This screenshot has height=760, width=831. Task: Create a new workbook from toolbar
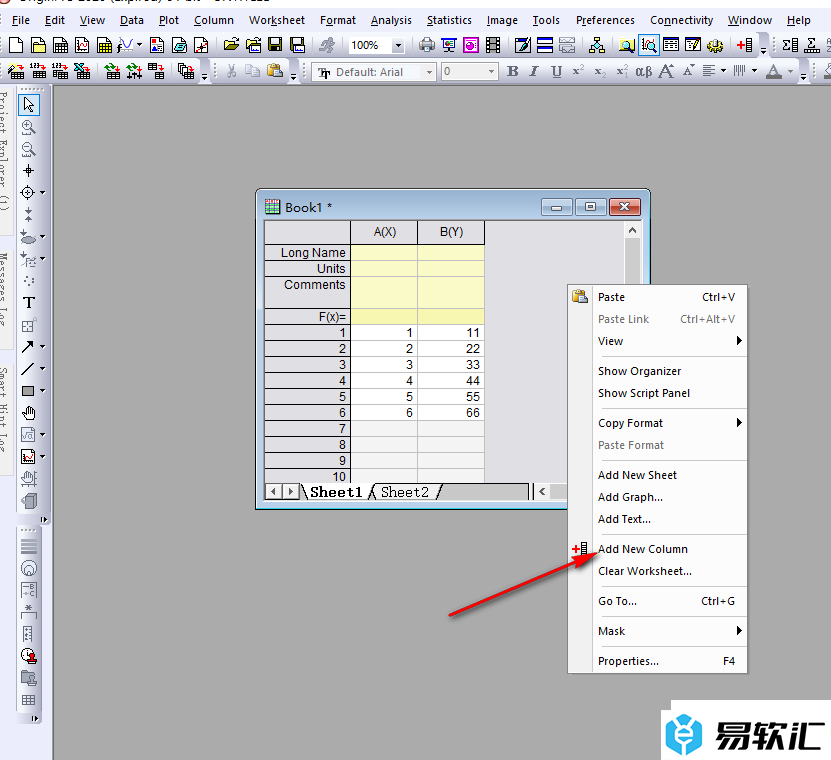pos(60,45)
